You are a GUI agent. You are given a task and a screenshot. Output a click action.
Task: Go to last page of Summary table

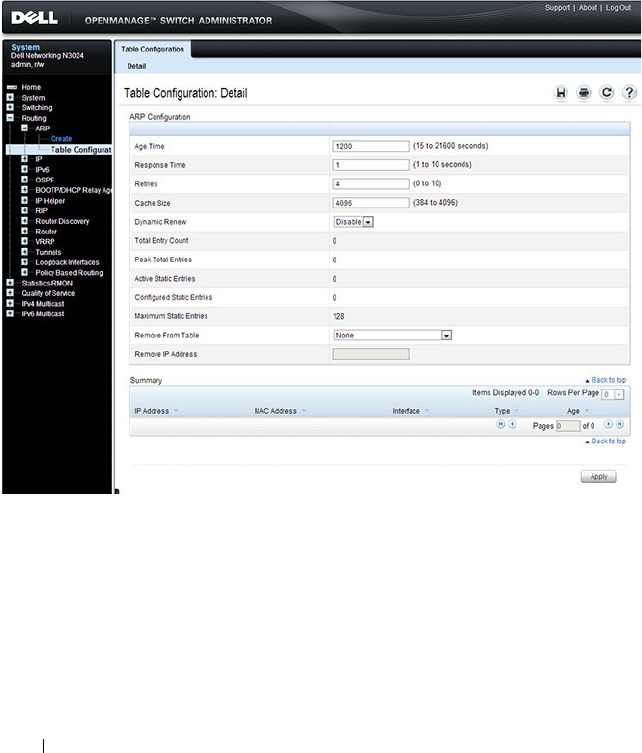coord(620,424)
